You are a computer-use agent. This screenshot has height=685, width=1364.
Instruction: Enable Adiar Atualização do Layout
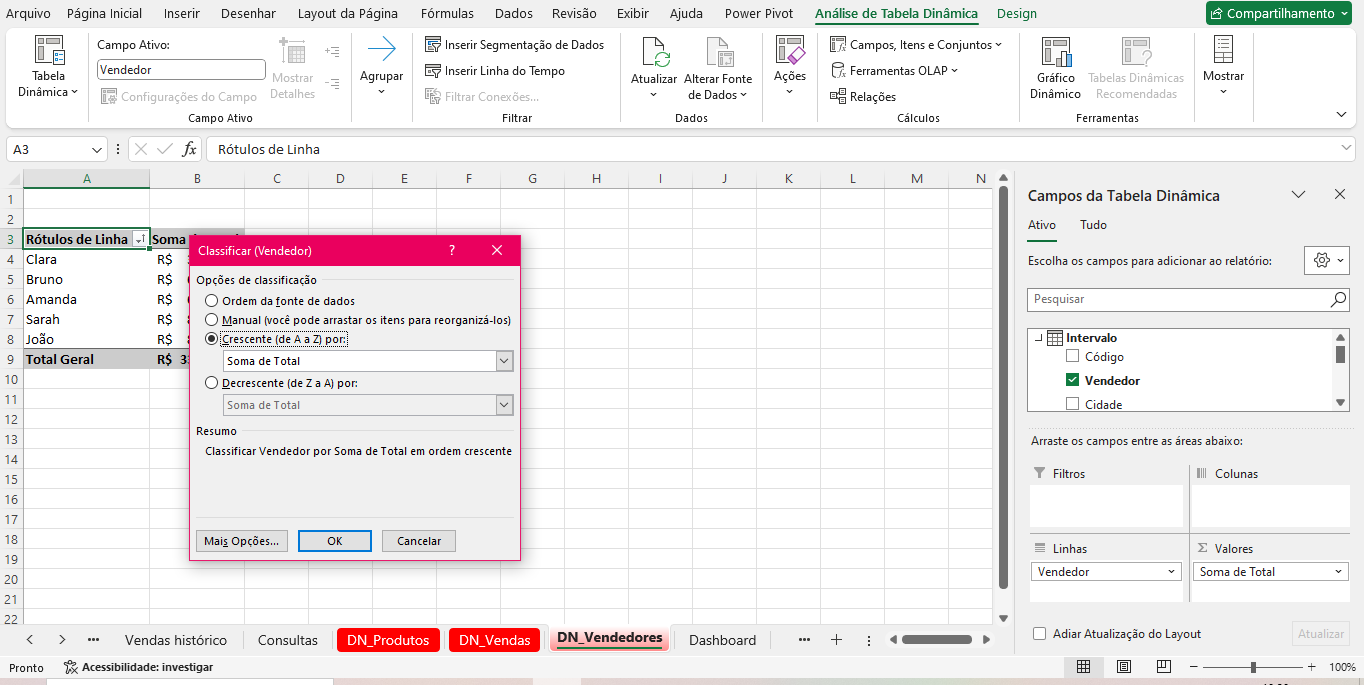point(1039,634)
